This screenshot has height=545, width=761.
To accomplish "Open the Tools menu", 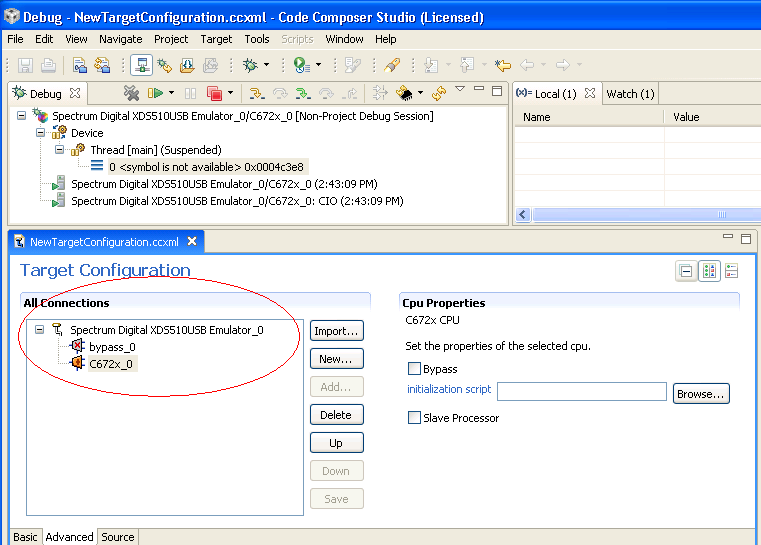I will 257,39.
